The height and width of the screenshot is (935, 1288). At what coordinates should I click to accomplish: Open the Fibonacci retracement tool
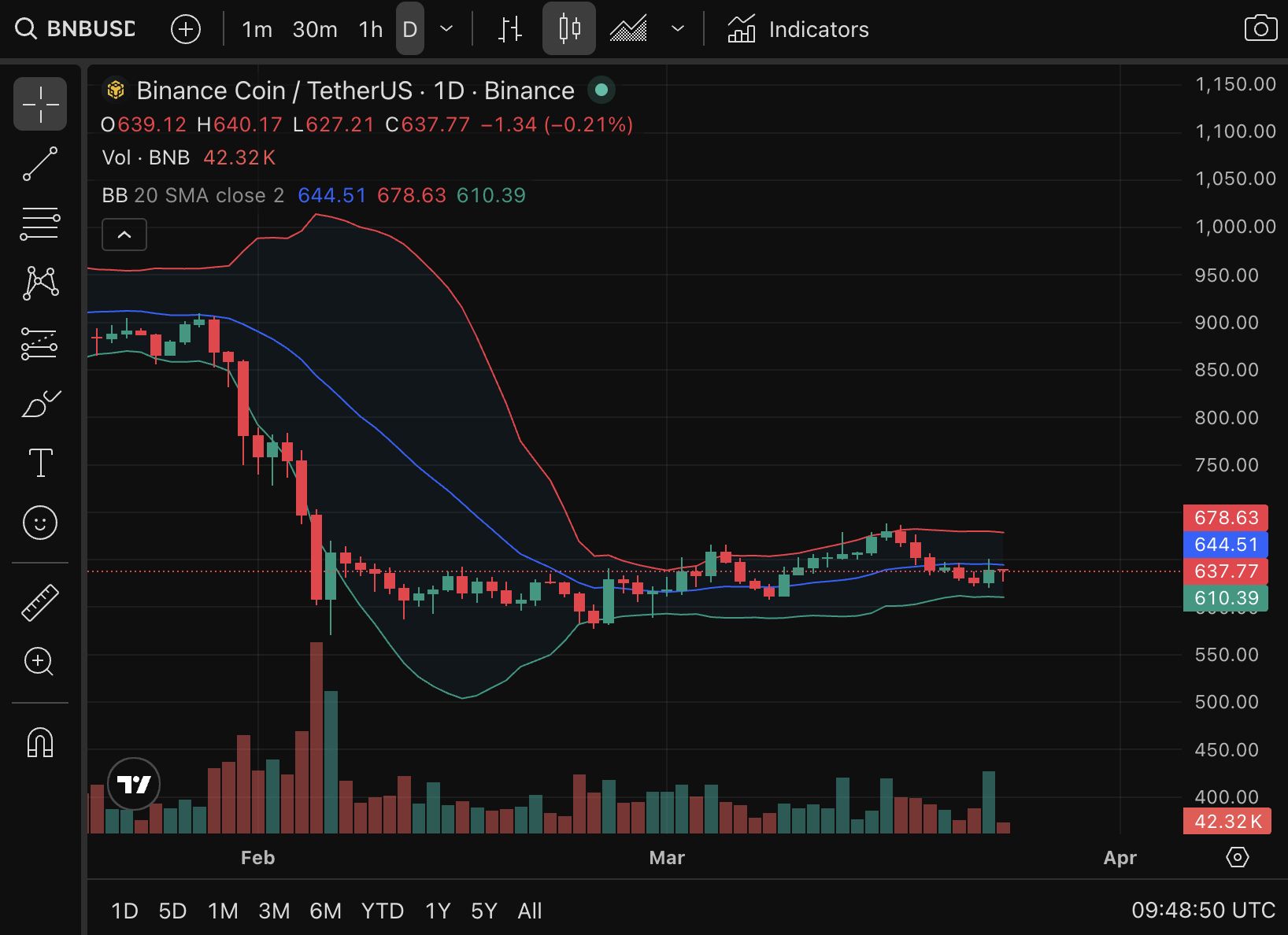click(39, 223)
